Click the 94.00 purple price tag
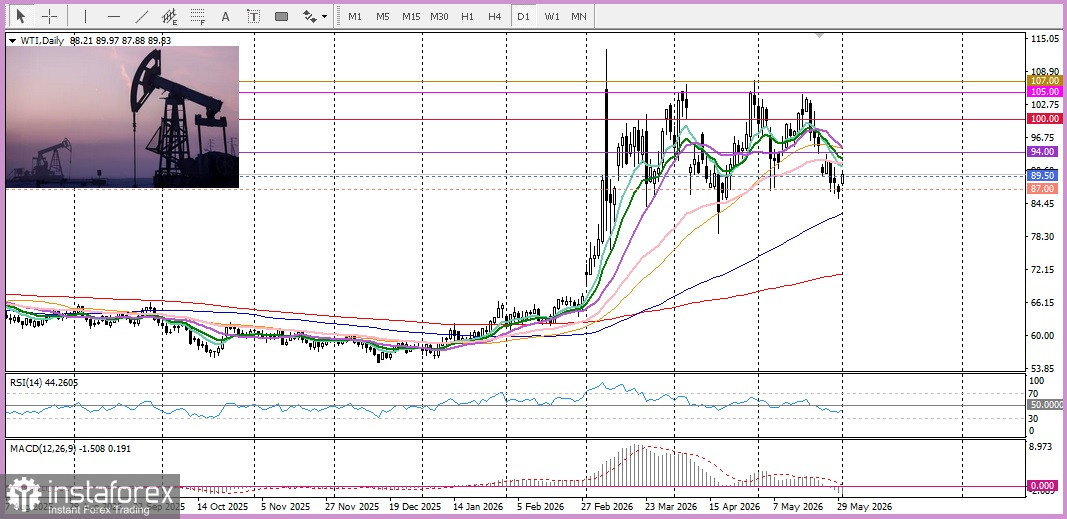The image size is (1067, 519). (1045, 152)
